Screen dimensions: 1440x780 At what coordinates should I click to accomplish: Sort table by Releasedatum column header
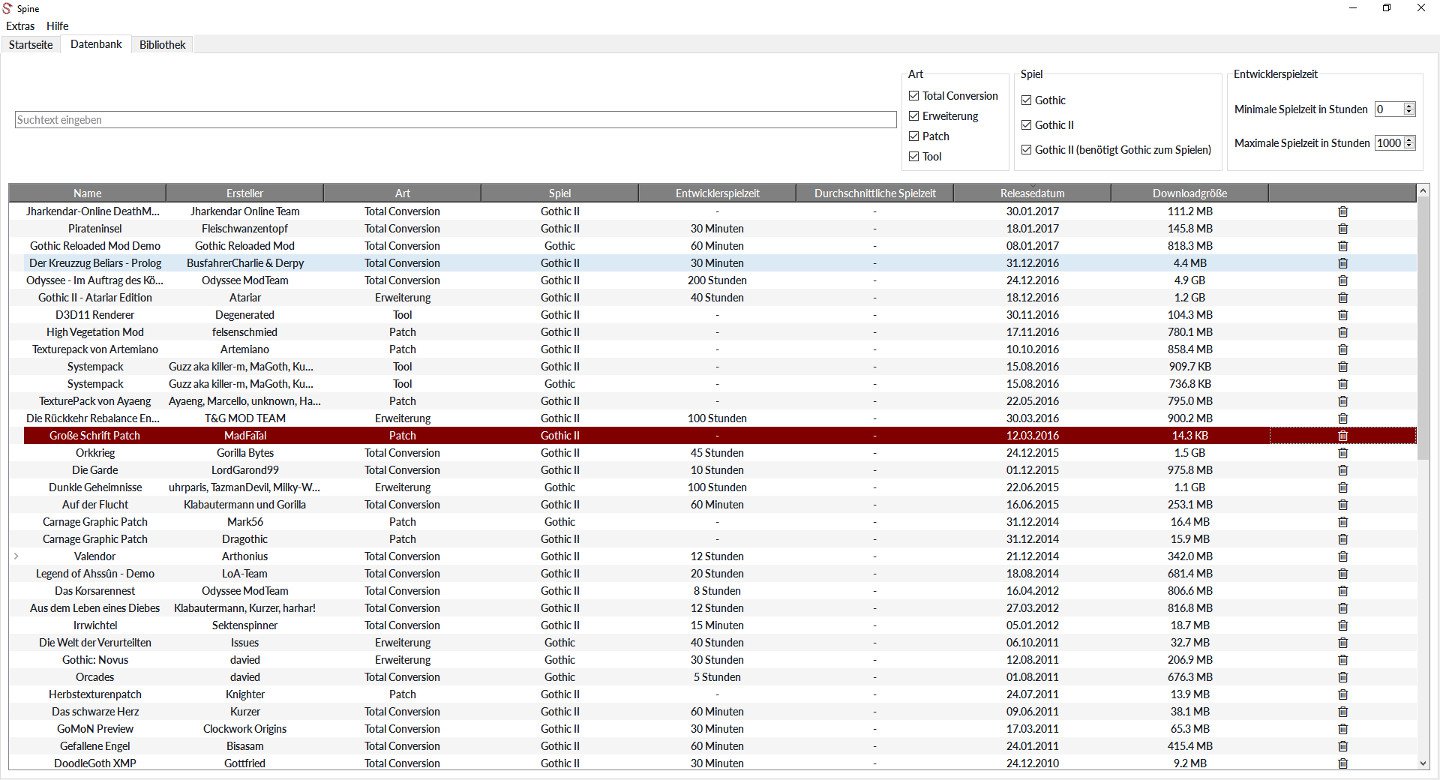coord(1031,193)
